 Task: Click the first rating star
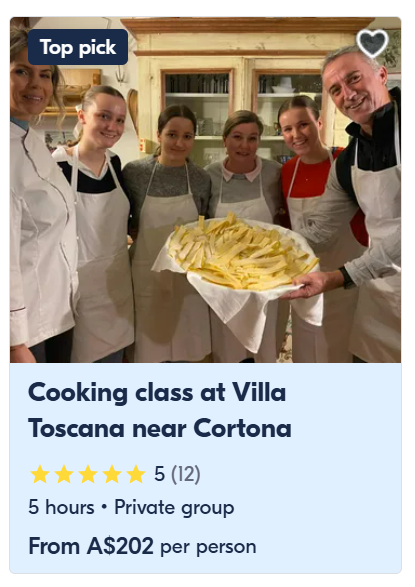(40, 474)
